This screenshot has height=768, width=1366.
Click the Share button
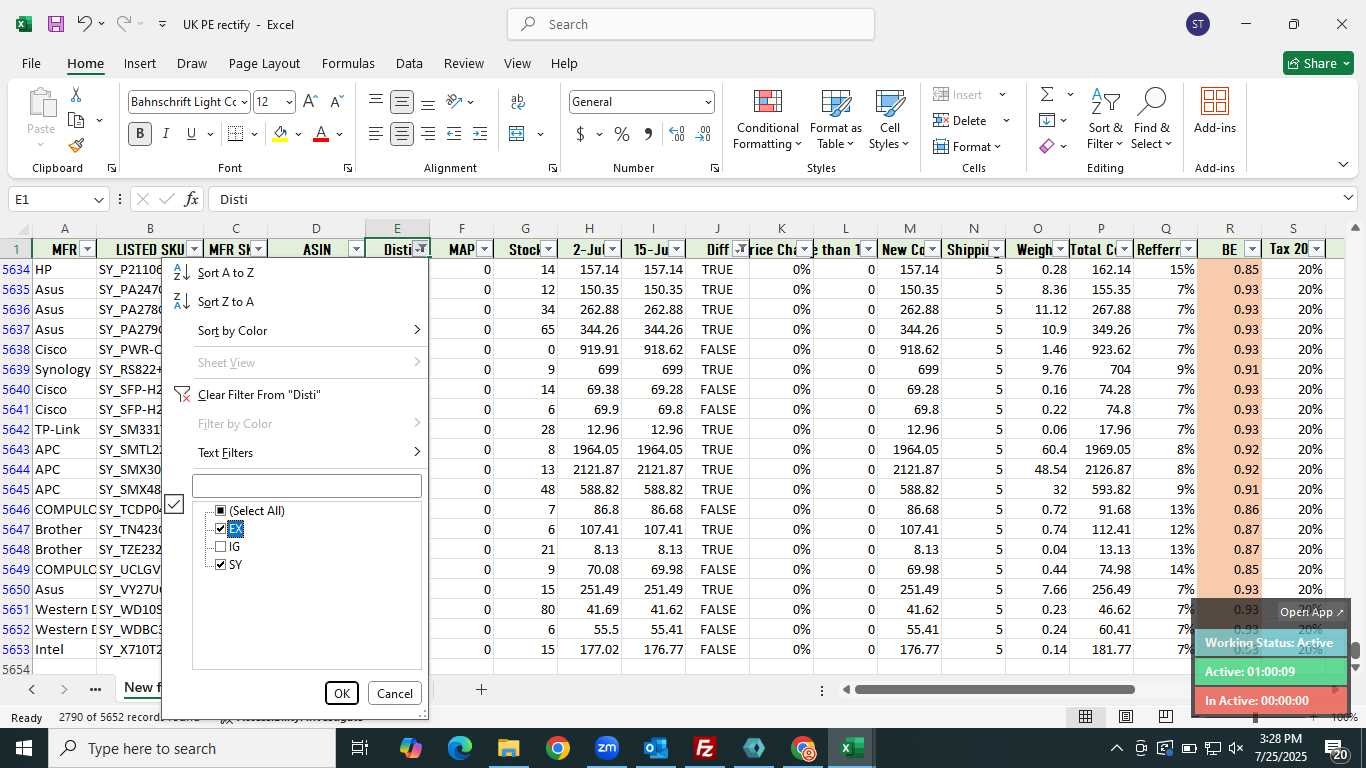tap(1318, 63)
